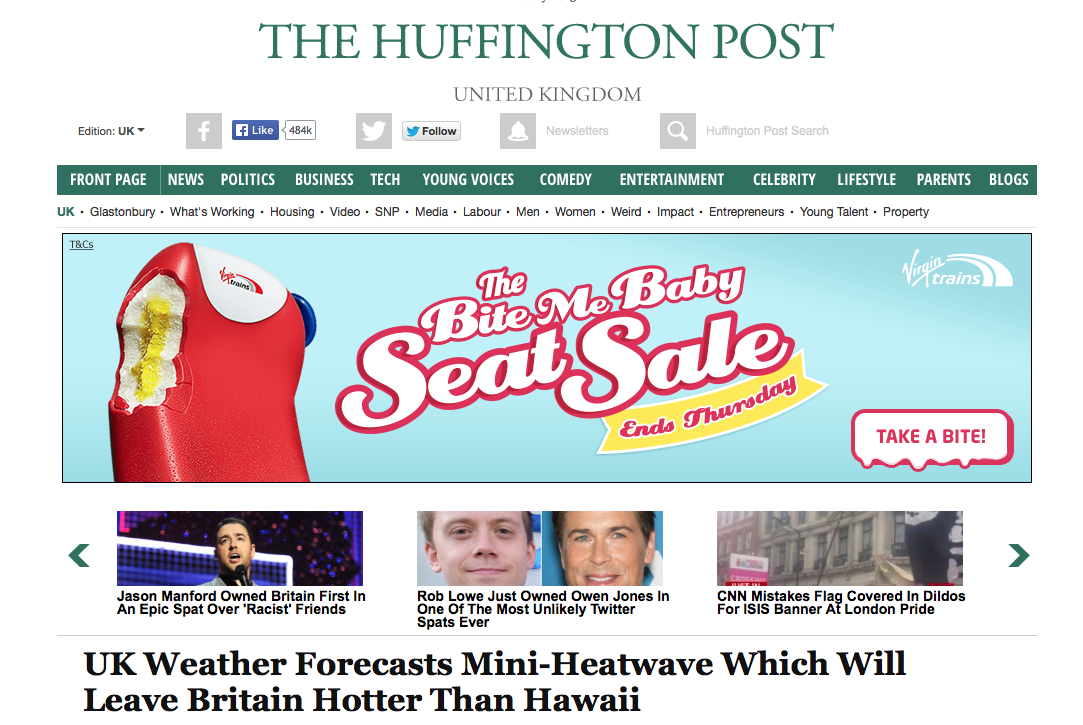Image resolution: width=1083 pixels, height=725 pixels.
Task: Select the Comedy navigation tab
Action: (566, 180)
